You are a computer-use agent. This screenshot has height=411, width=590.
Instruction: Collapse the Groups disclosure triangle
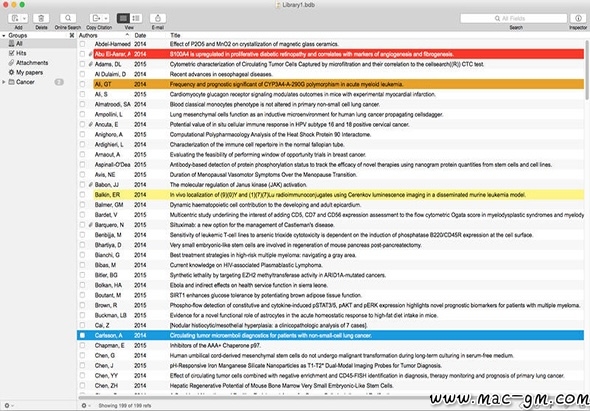coord(4,35)
